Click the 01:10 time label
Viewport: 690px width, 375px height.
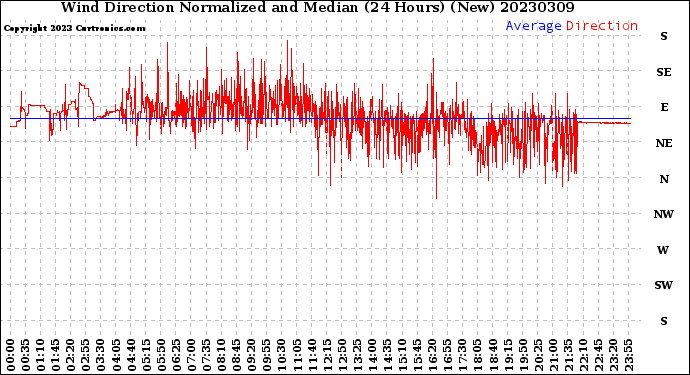click(40, 356)
